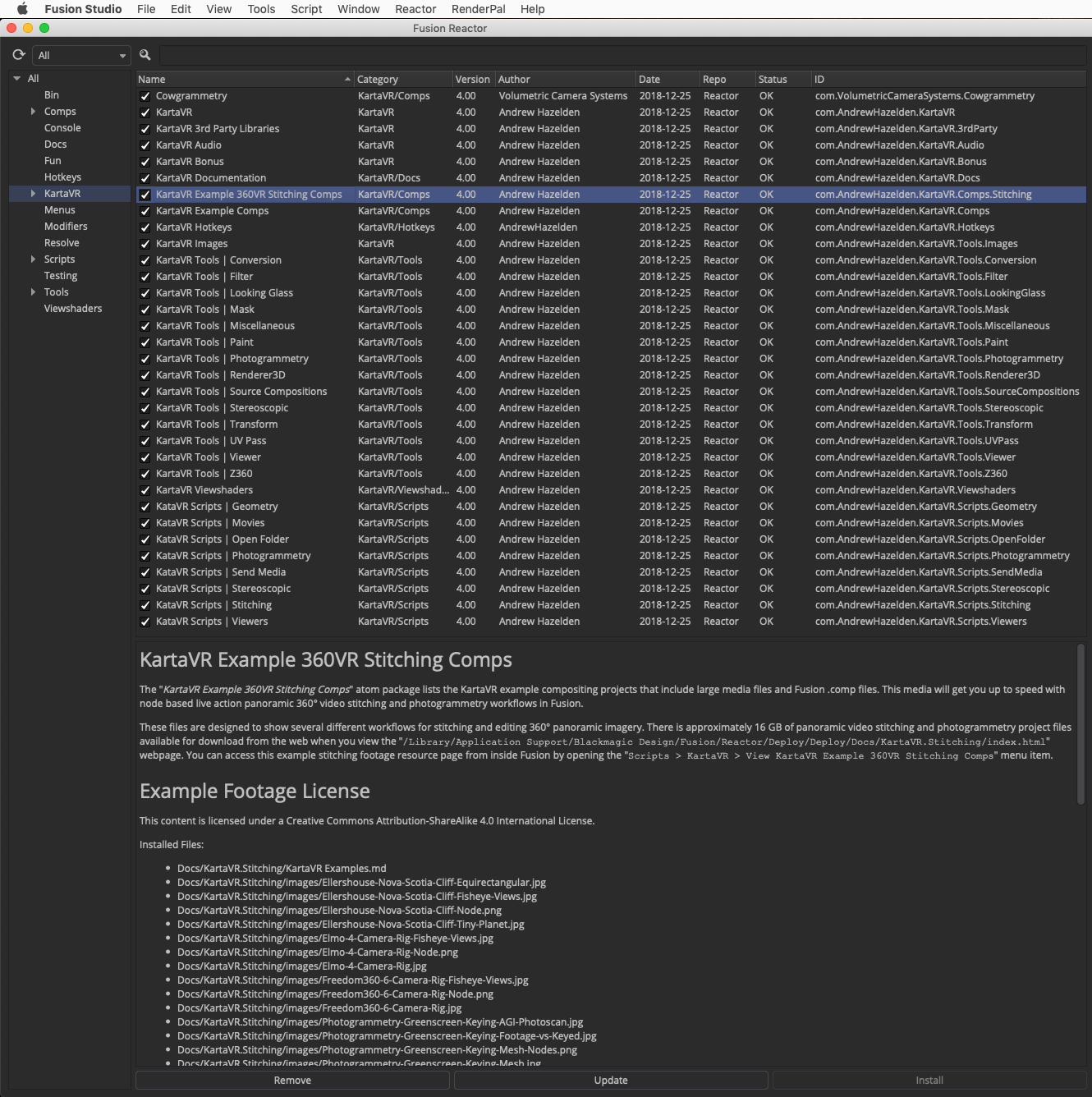The image size is (1092, 1097).
Task: Open the Reactor menu
Action: [415, 9]
